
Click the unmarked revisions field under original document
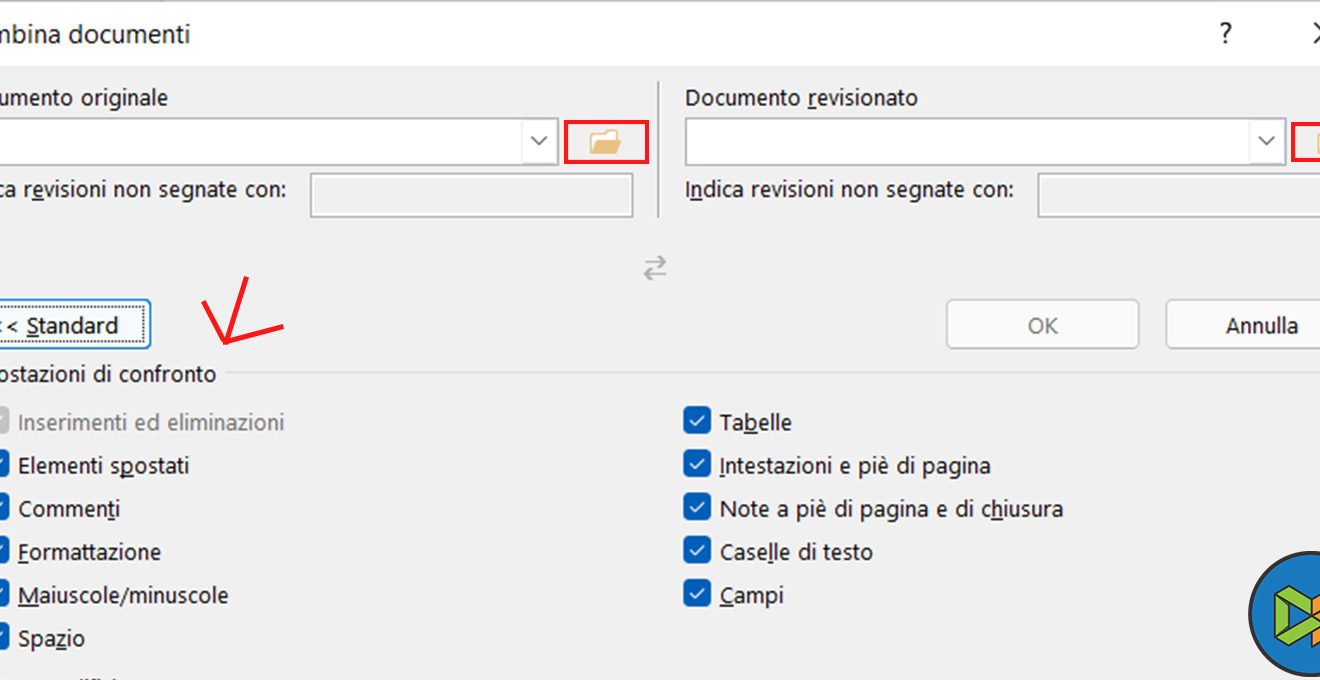471,195
